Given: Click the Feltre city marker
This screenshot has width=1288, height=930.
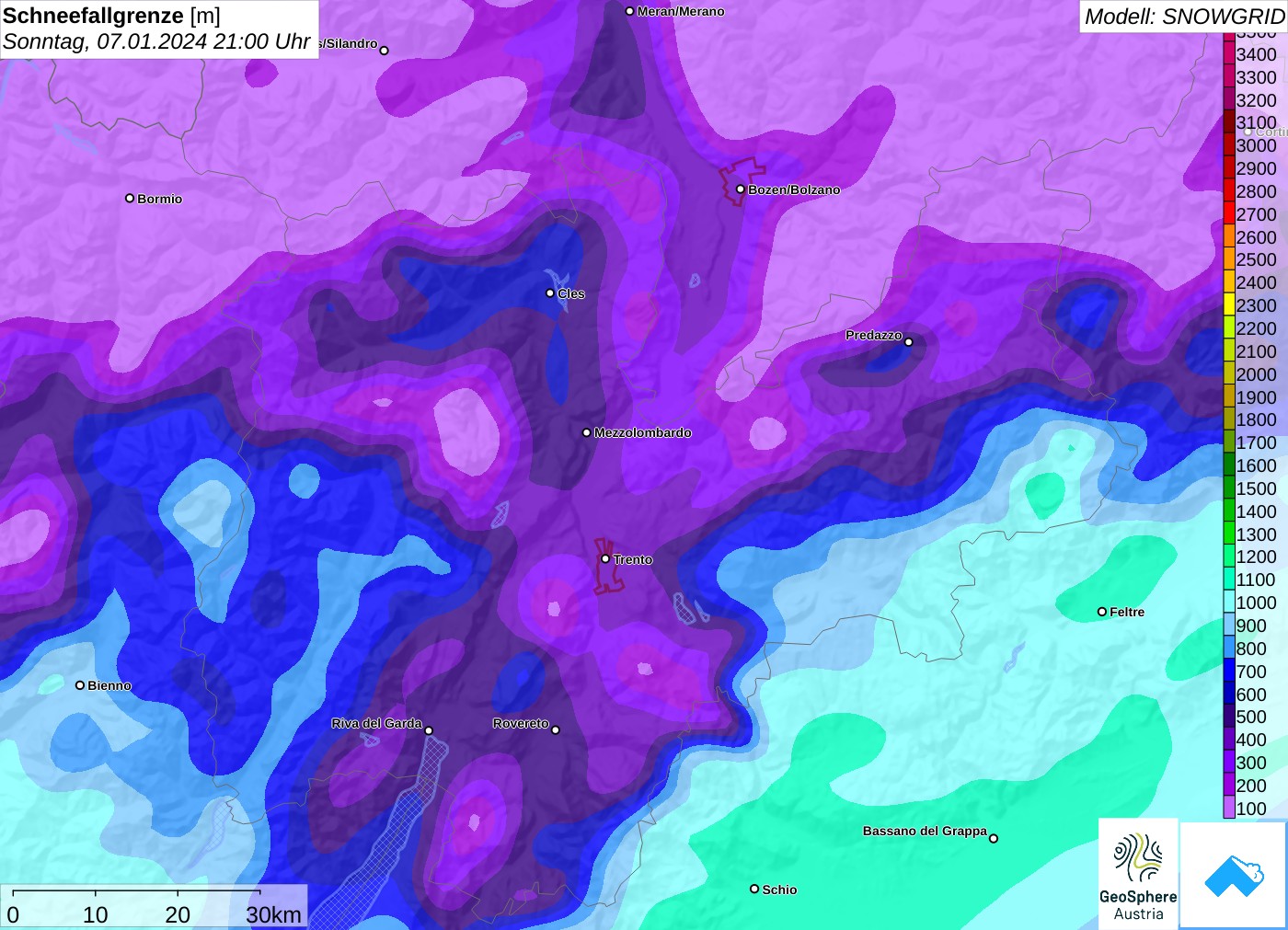Looking at the screenshot, I should [x=1101, y=611].
